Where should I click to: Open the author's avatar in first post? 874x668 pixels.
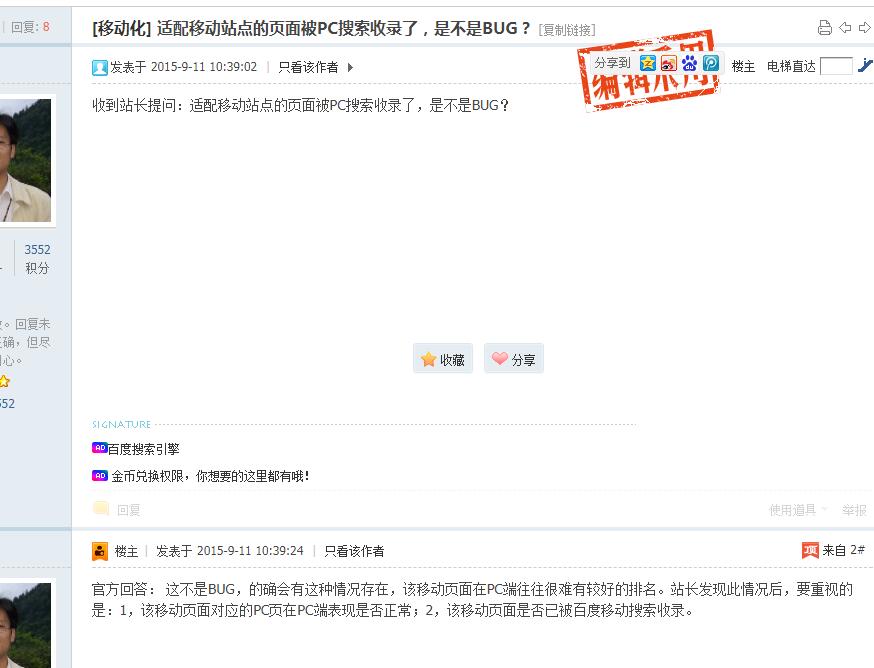pyautogui.click(x=25, y=161)
